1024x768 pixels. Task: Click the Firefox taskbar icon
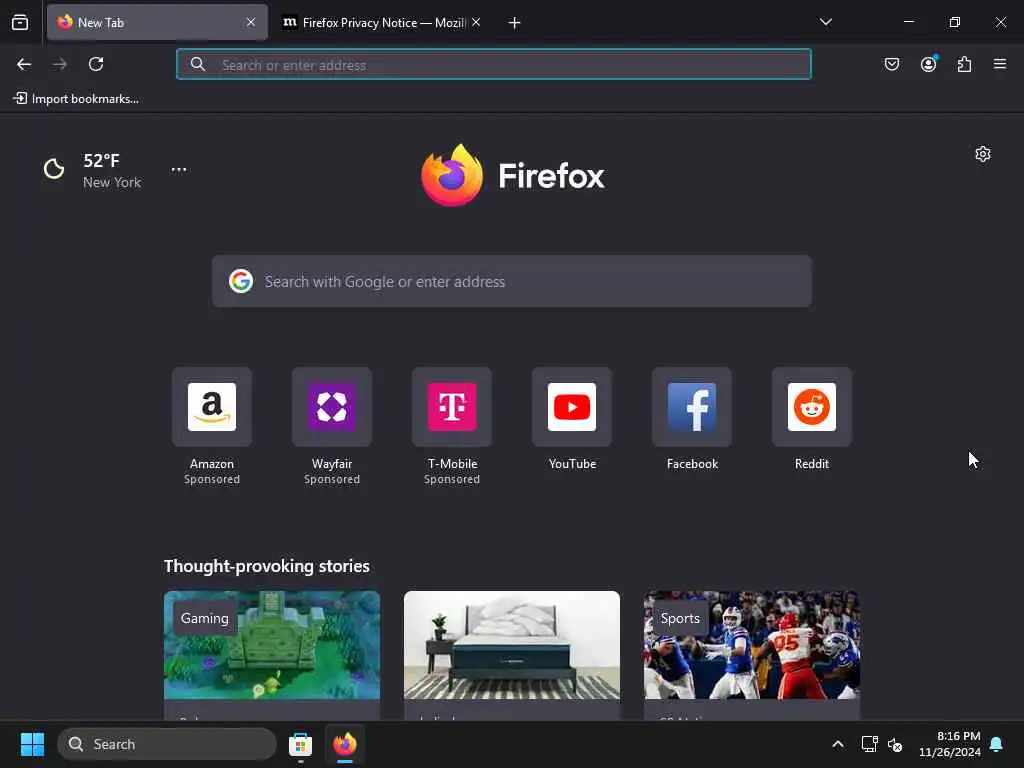[345, 744]
